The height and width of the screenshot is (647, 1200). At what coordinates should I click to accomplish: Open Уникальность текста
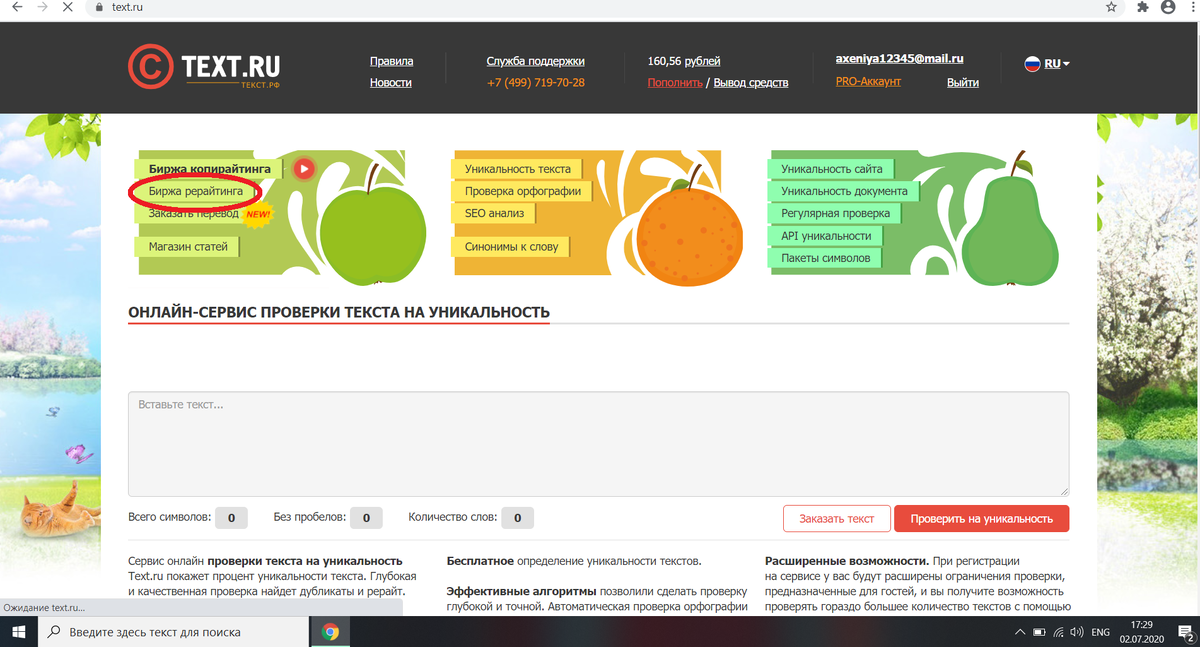(518, 169)
